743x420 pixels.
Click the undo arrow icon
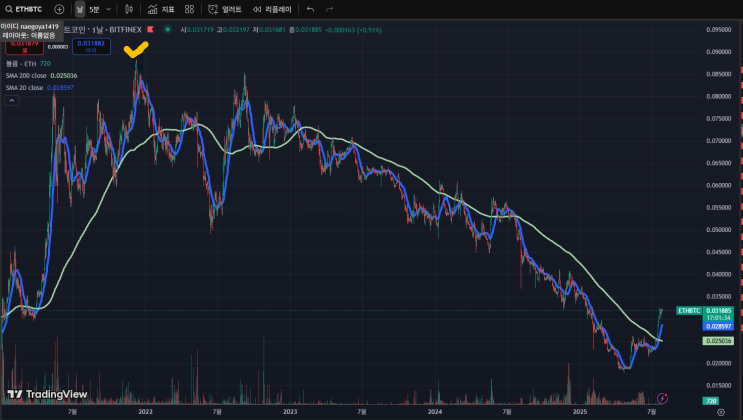(x=310, y=9)
